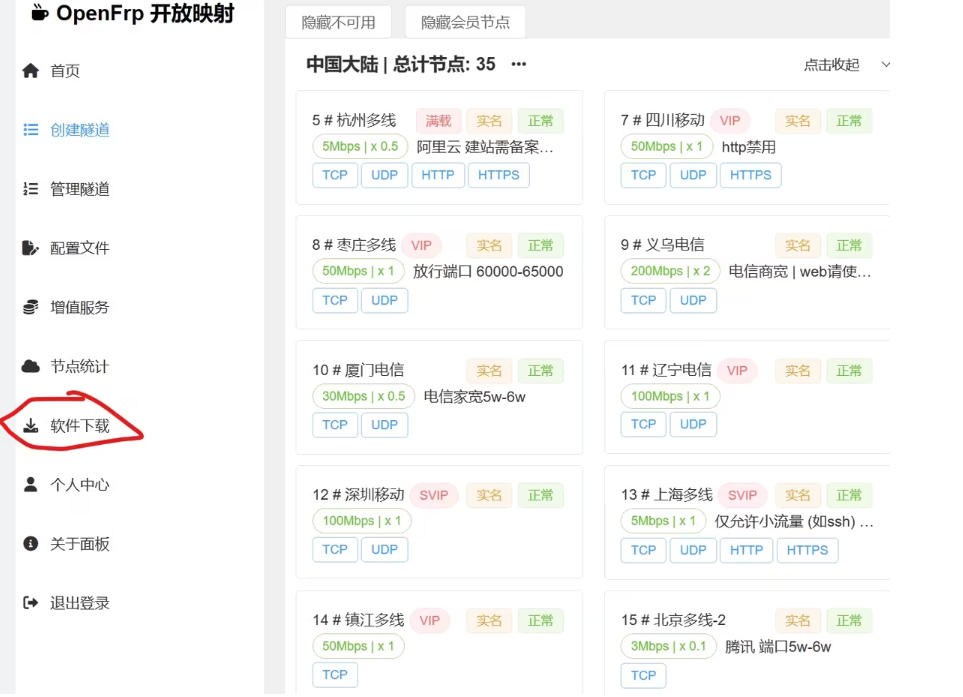Viewport: 963px width, 697px height.
Task: Click the 实名 tag on 厦门电信 card
Action: click(x=489, y=371)
